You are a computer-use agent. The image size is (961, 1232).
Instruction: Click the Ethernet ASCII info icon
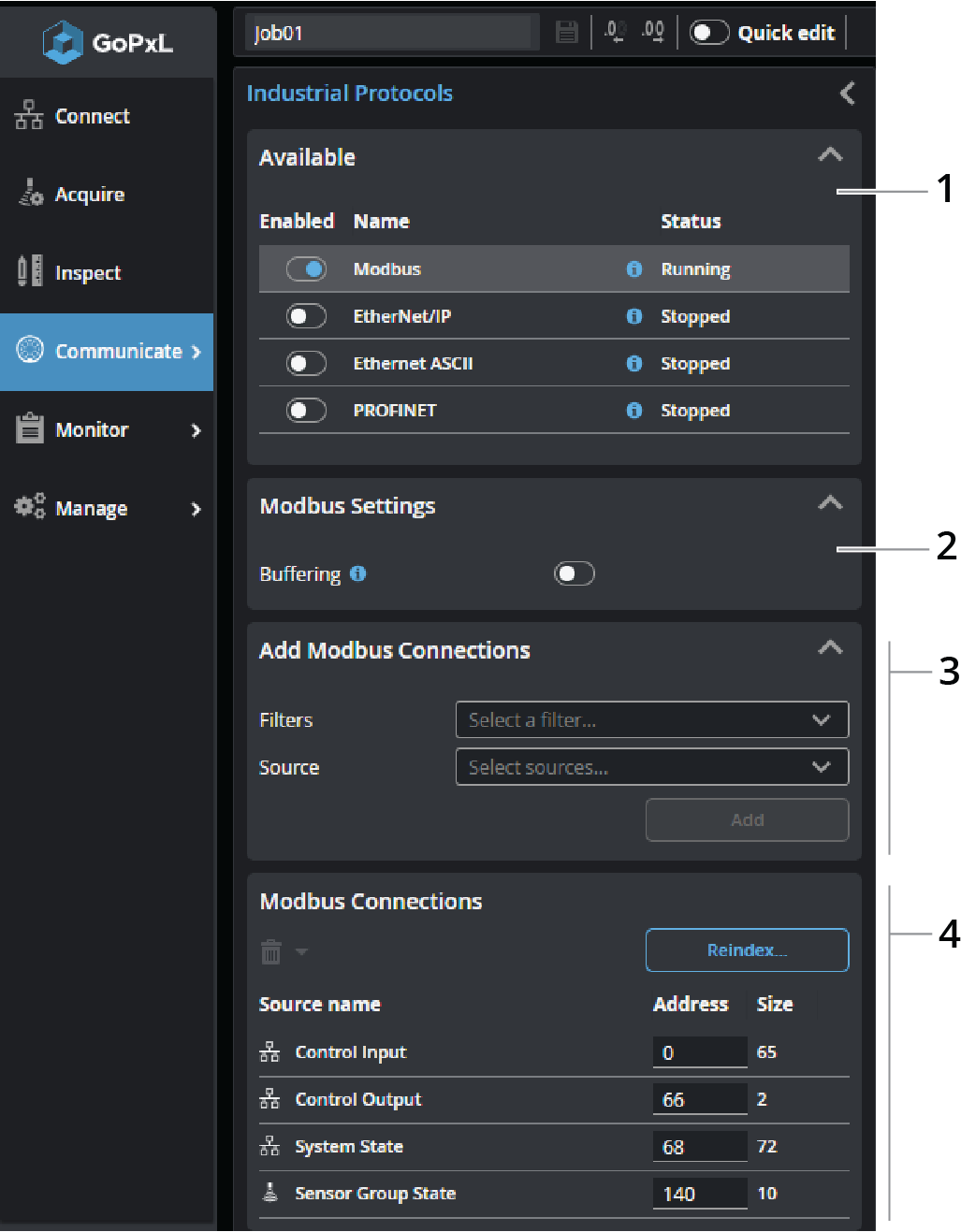[x=634, y=364]
